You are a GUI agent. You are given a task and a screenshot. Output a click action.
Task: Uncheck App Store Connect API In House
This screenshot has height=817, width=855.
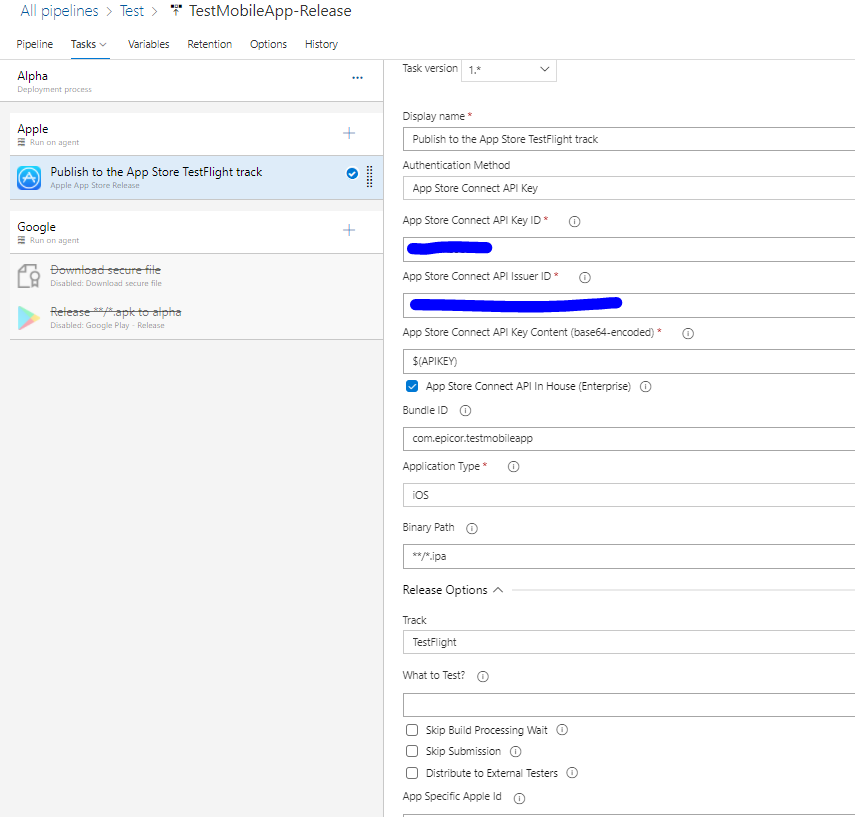click(412, 386)
